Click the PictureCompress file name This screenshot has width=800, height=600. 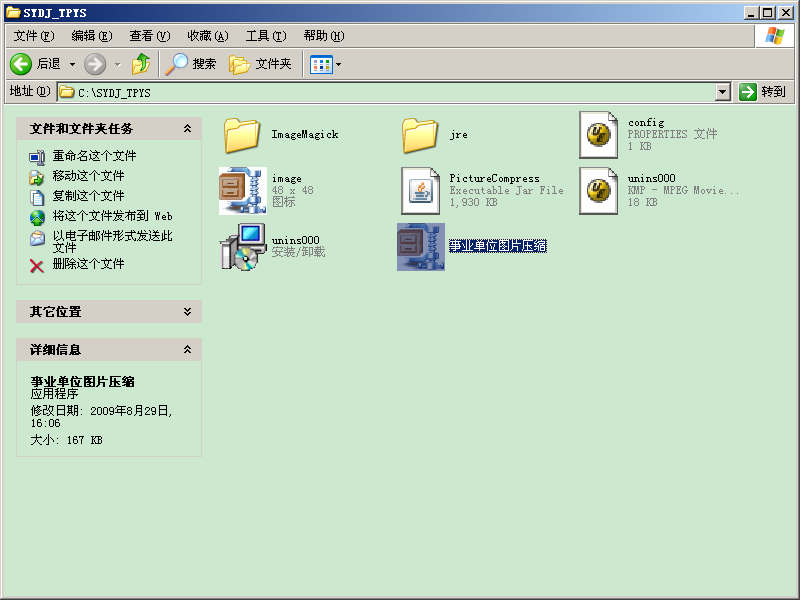494,178
